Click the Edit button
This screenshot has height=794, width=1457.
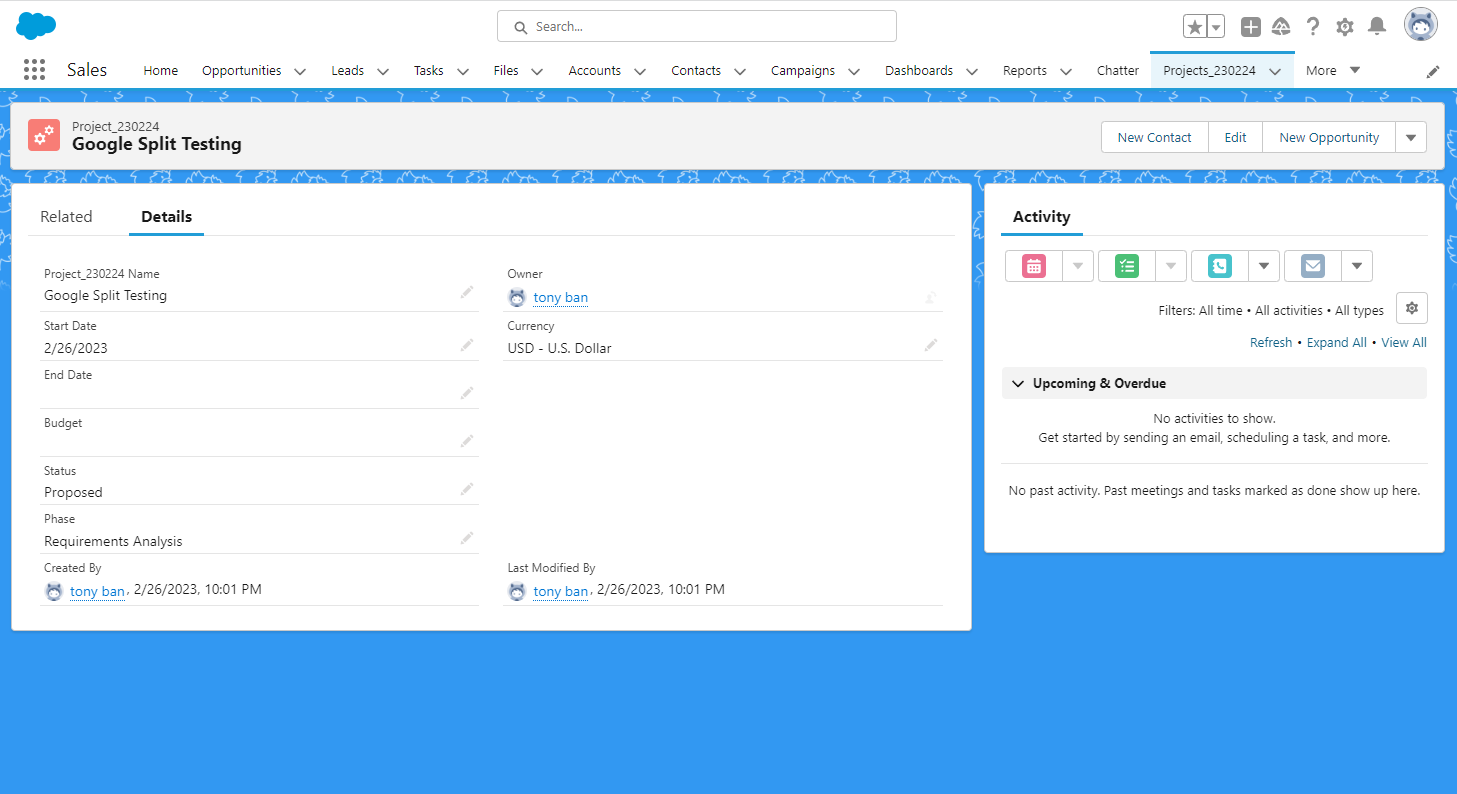(x=1236, y=137)
